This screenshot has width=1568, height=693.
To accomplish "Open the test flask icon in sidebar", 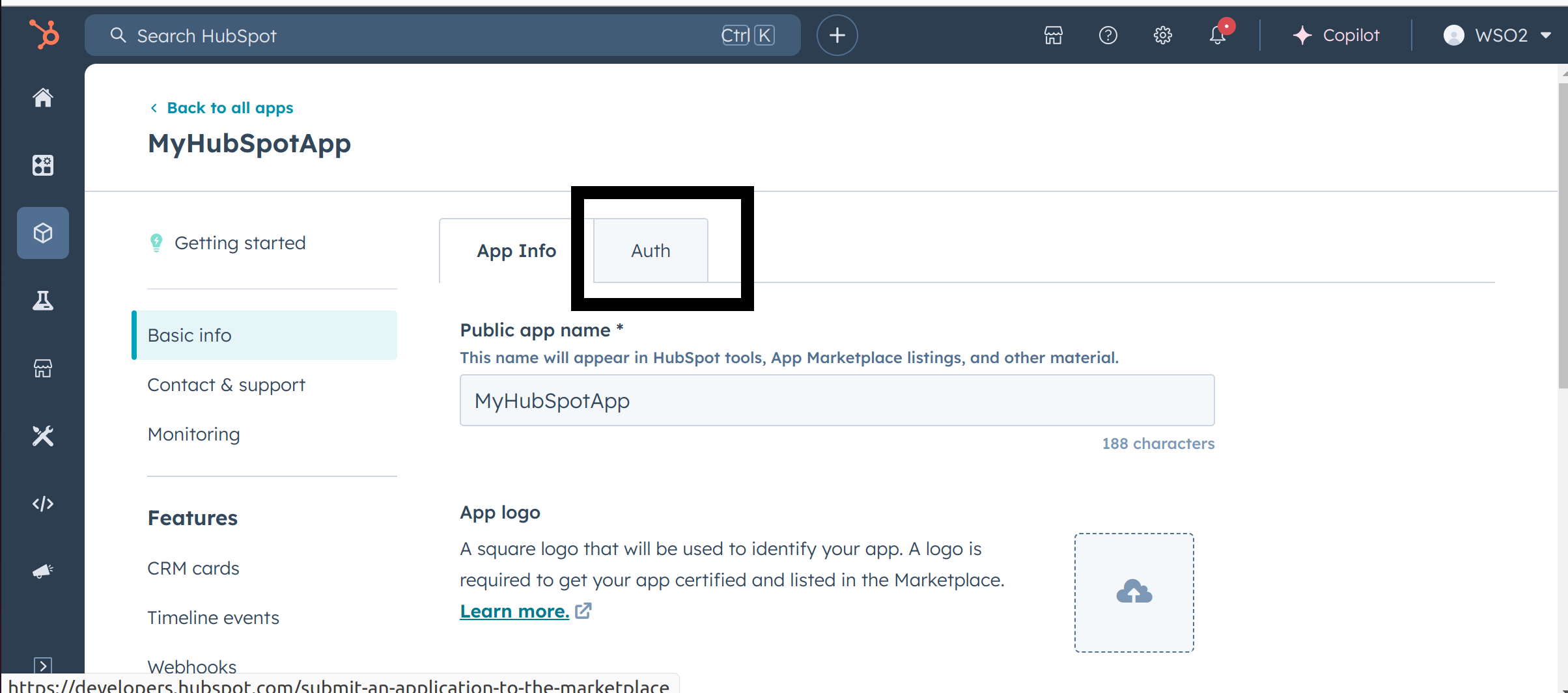I will (43, 301).
